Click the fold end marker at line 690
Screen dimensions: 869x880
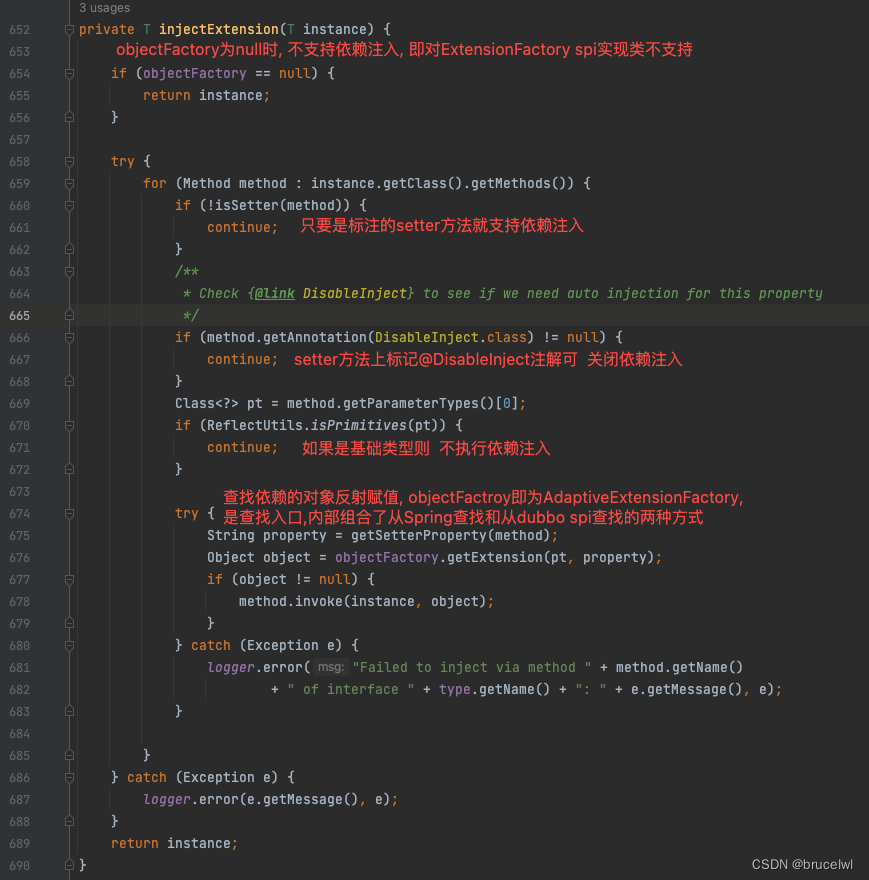pos(69,865)
